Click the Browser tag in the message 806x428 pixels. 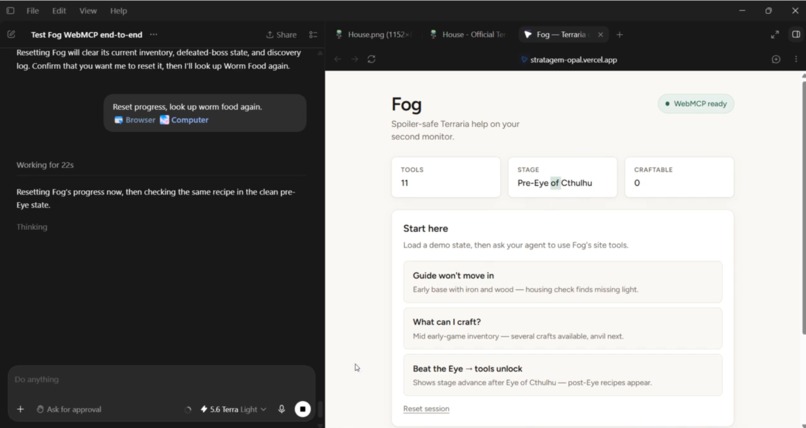tap(135, 120)
